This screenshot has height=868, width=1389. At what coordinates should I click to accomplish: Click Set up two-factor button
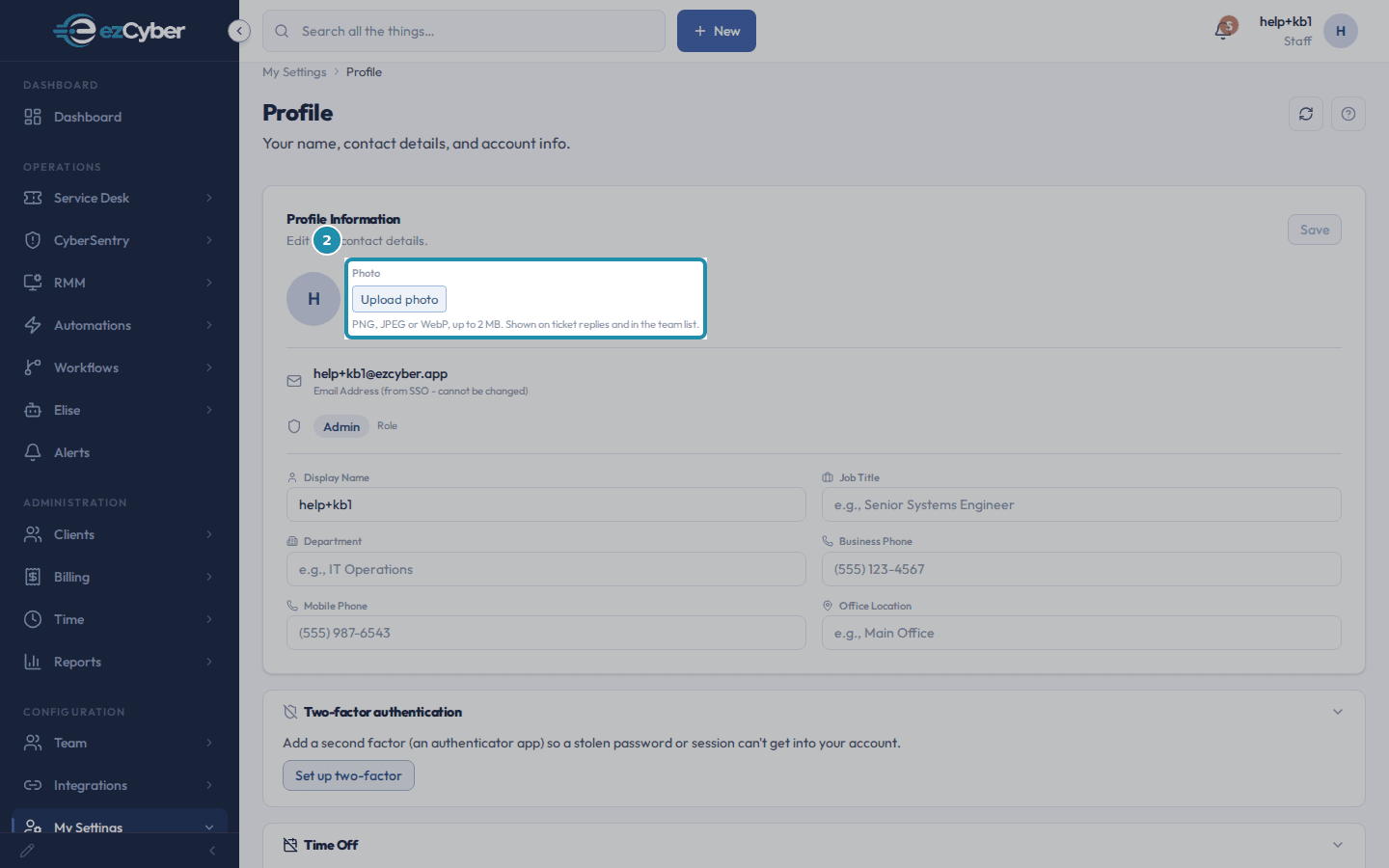[x=348, y=775]
